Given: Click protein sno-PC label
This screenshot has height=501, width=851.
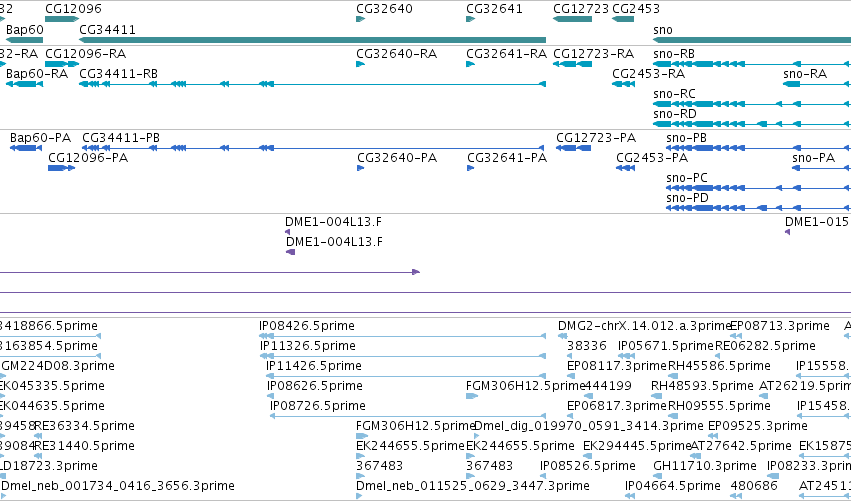Looking at the screenshot, I should [x=687, y=177].
